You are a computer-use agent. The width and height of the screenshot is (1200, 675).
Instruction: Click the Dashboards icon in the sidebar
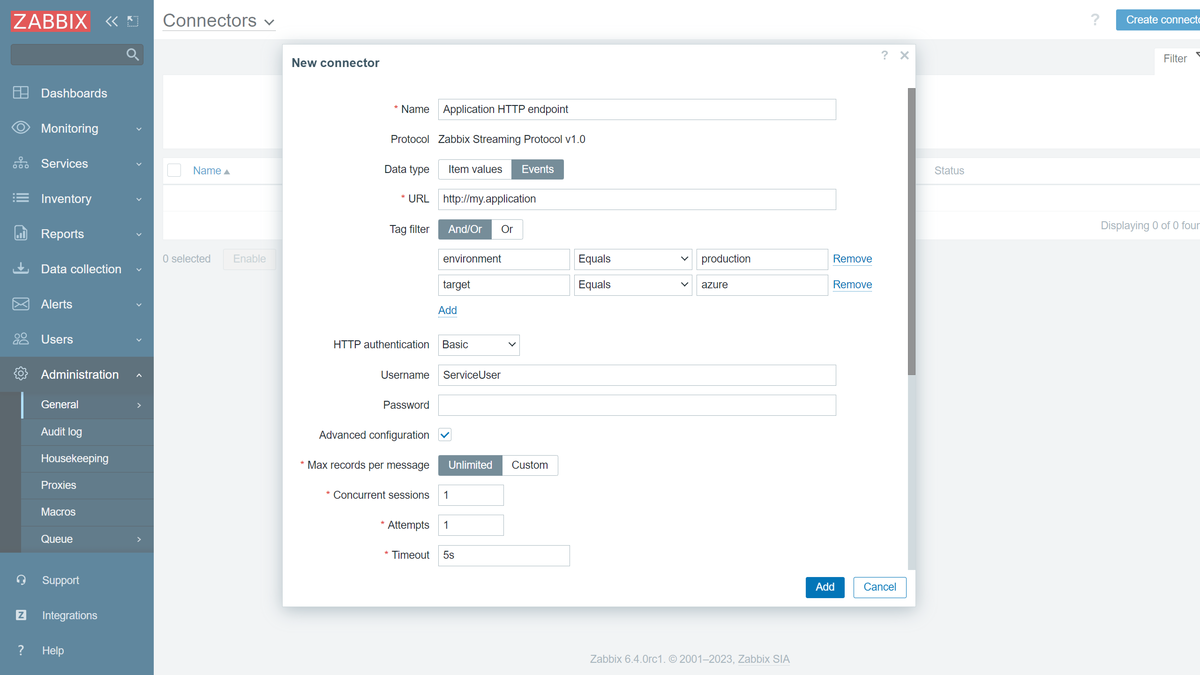(21, 93)
